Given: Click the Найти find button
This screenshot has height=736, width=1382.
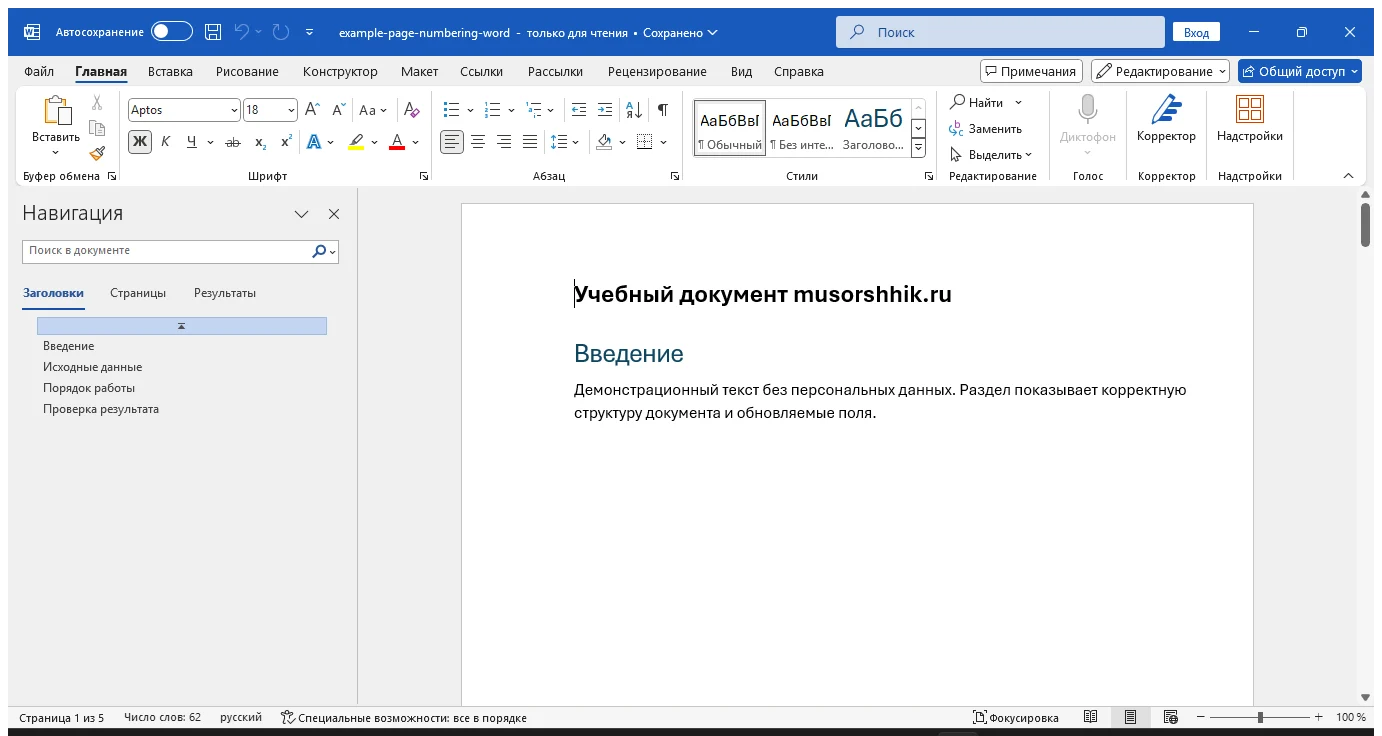Looking at the screenshot, I should pyautogui.click(x=976, y=102).
